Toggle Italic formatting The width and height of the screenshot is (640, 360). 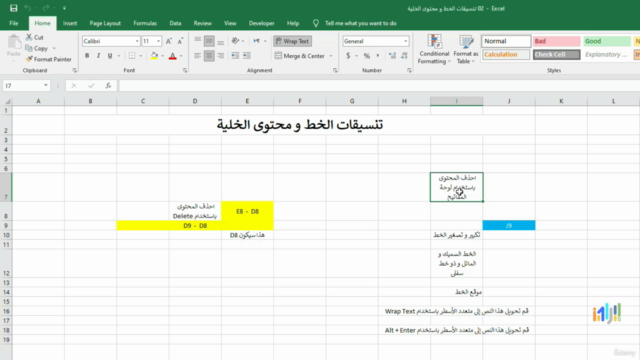pos(98,56)
